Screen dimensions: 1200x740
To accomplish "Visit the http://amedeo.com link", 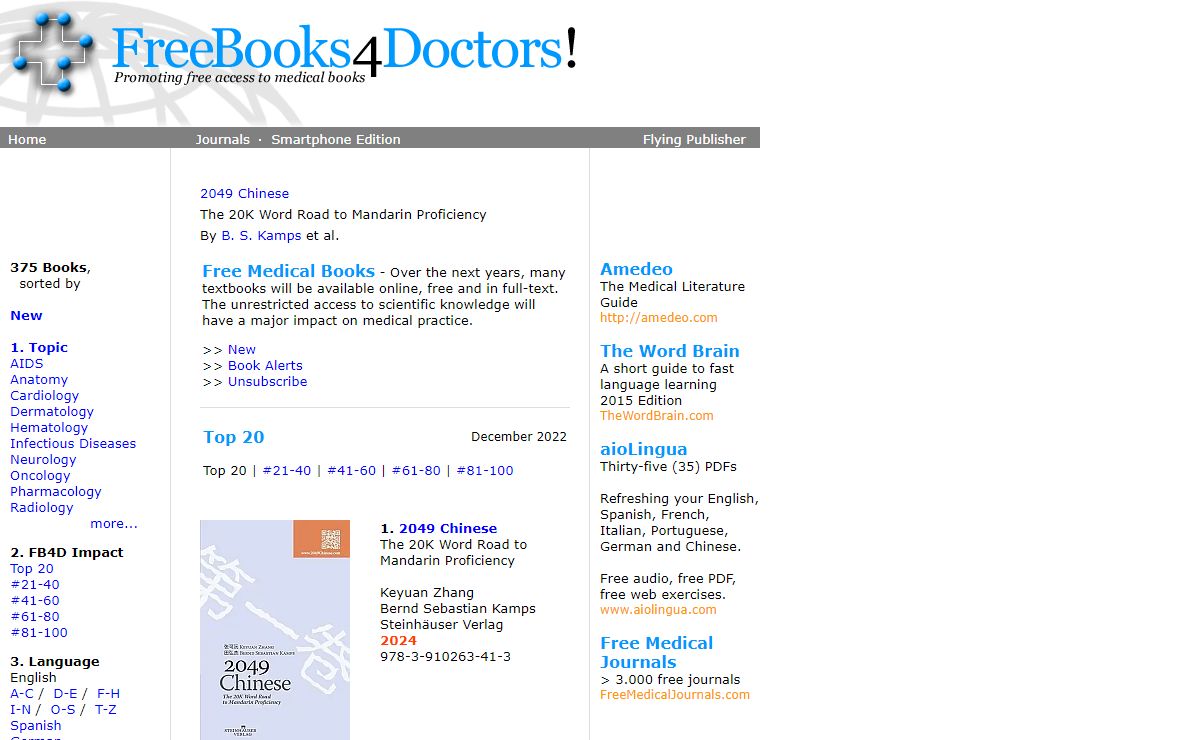I will point(659,318).
